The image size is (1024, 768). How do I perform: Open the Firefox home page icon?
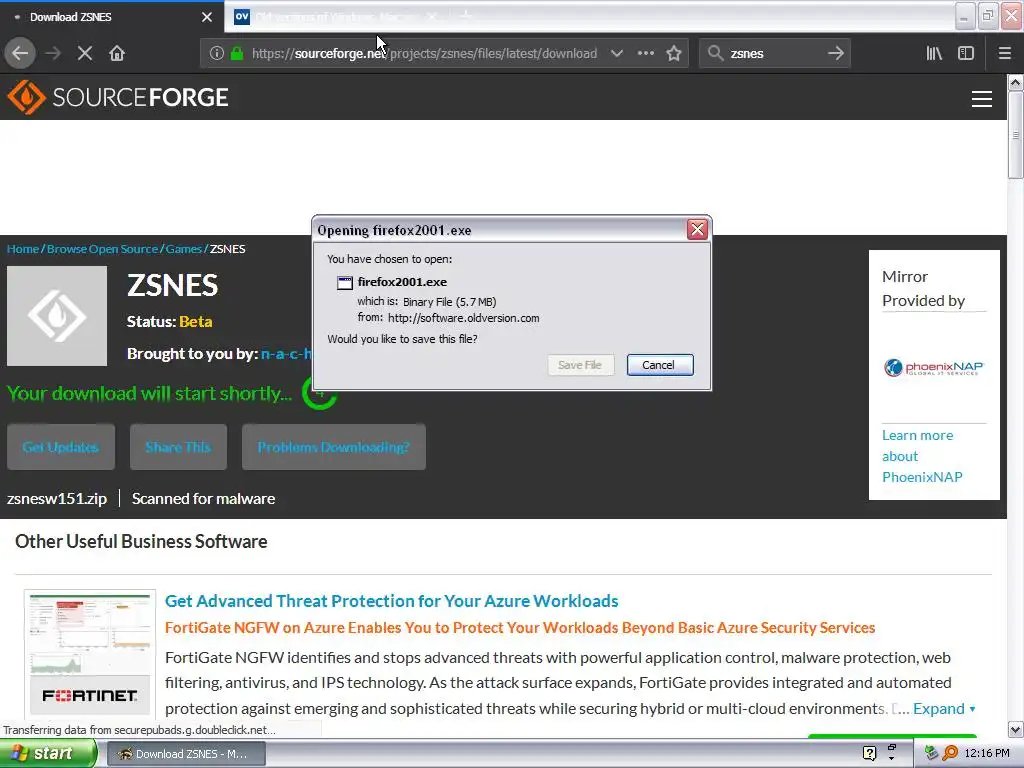(117, 53)
